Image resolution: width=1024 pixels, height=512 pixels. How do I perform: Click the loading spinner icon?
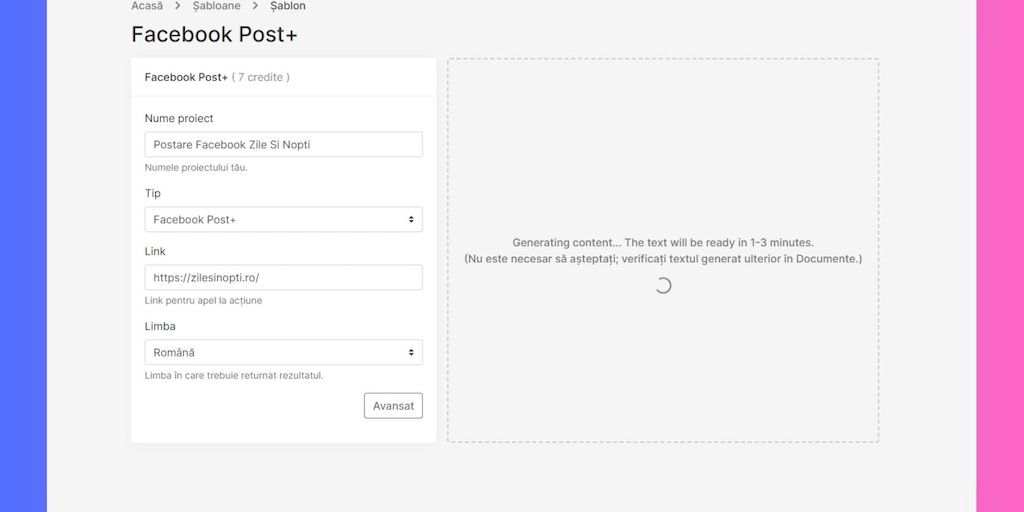point(663,286)
